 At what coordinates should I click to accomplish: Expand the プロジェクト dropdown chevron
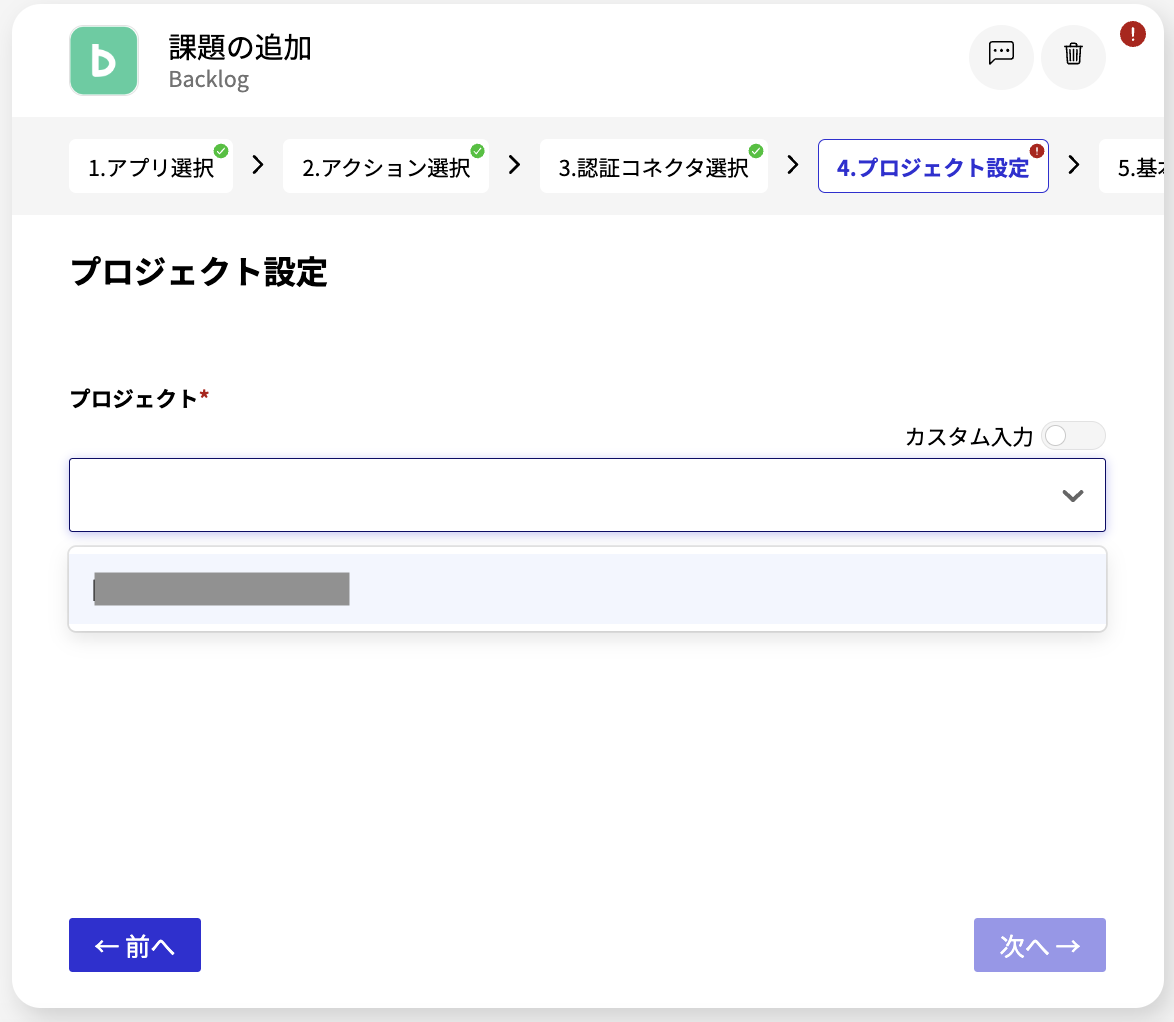coord(1073,496)
